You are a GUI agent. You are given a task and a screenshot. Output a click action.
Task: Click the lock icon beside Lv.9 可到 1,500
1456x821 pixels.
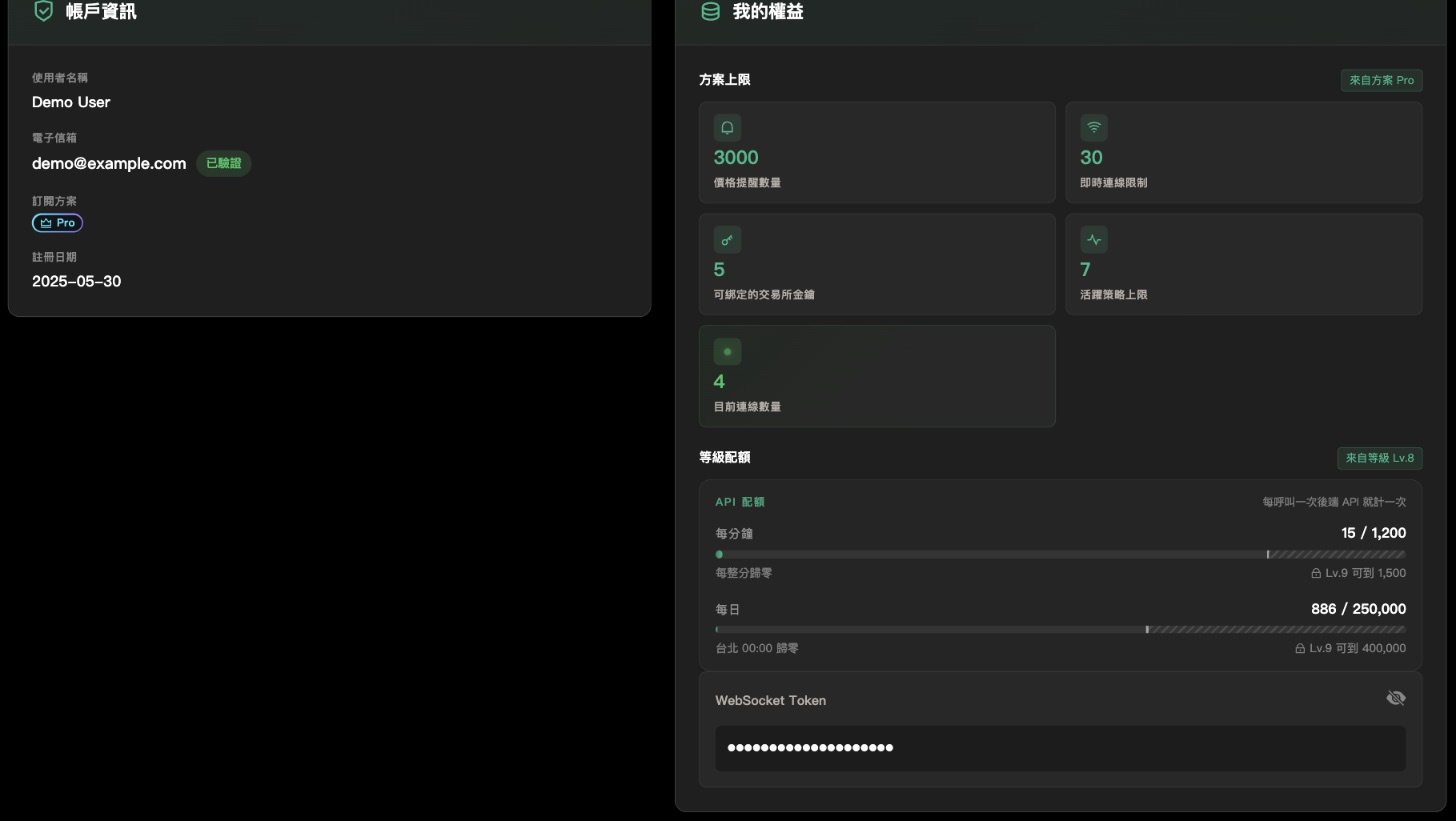[1316, 574]
